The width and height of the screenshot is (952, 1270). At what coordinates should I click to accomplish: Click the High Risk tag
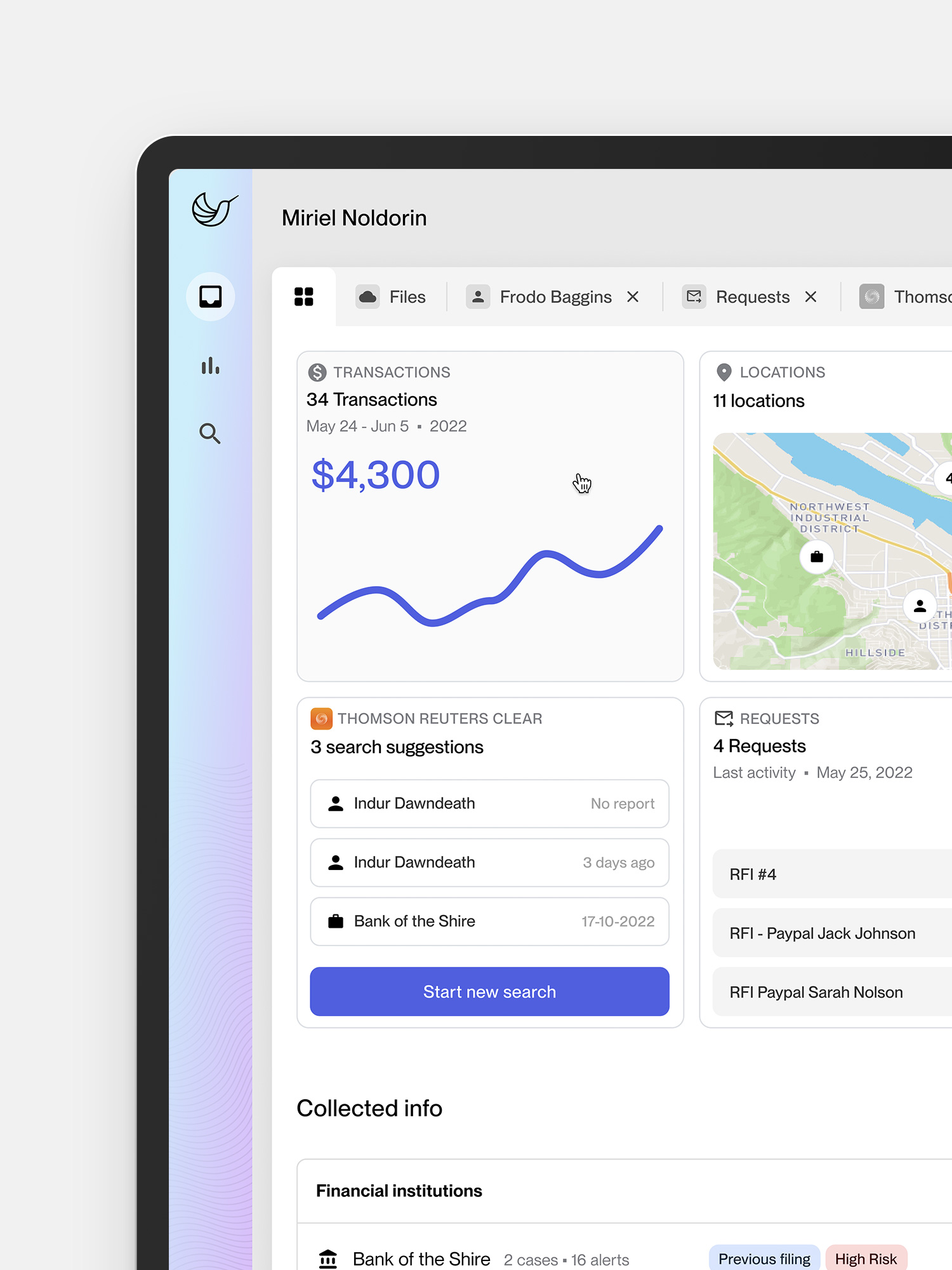tap(866, 1259)
